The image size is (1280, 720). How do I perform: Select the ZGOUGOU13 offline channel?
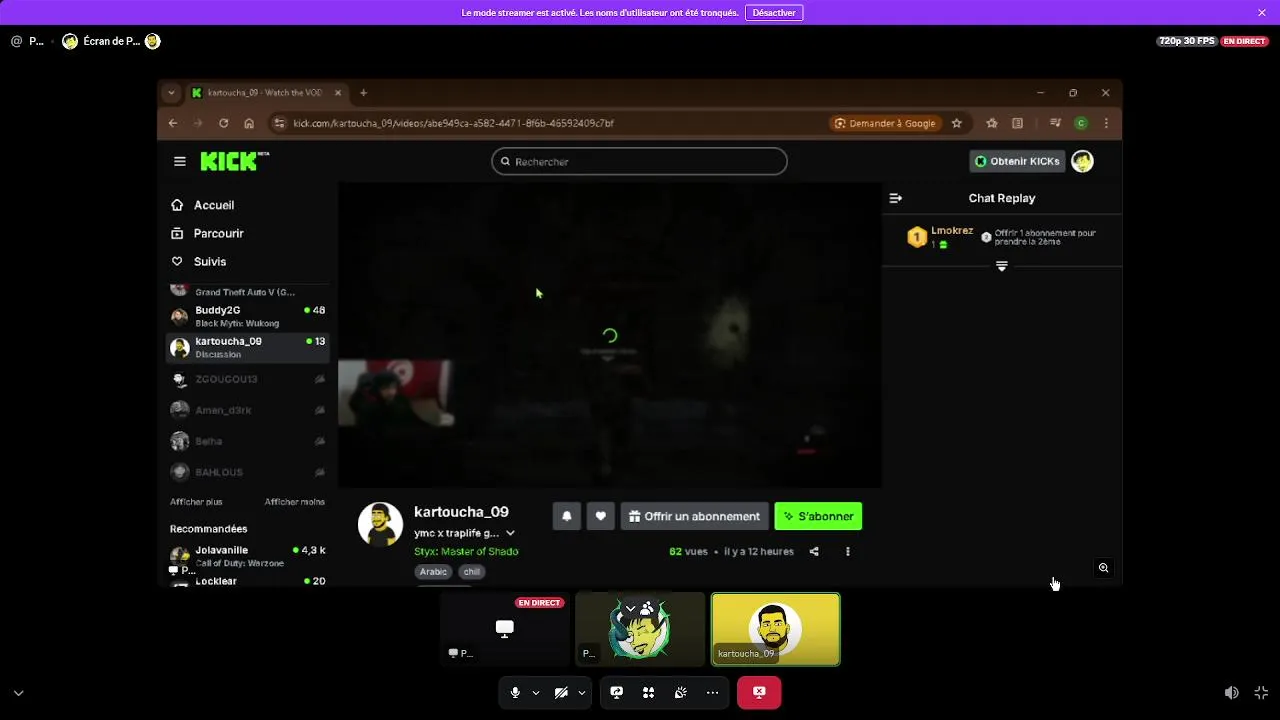point(248,379)
